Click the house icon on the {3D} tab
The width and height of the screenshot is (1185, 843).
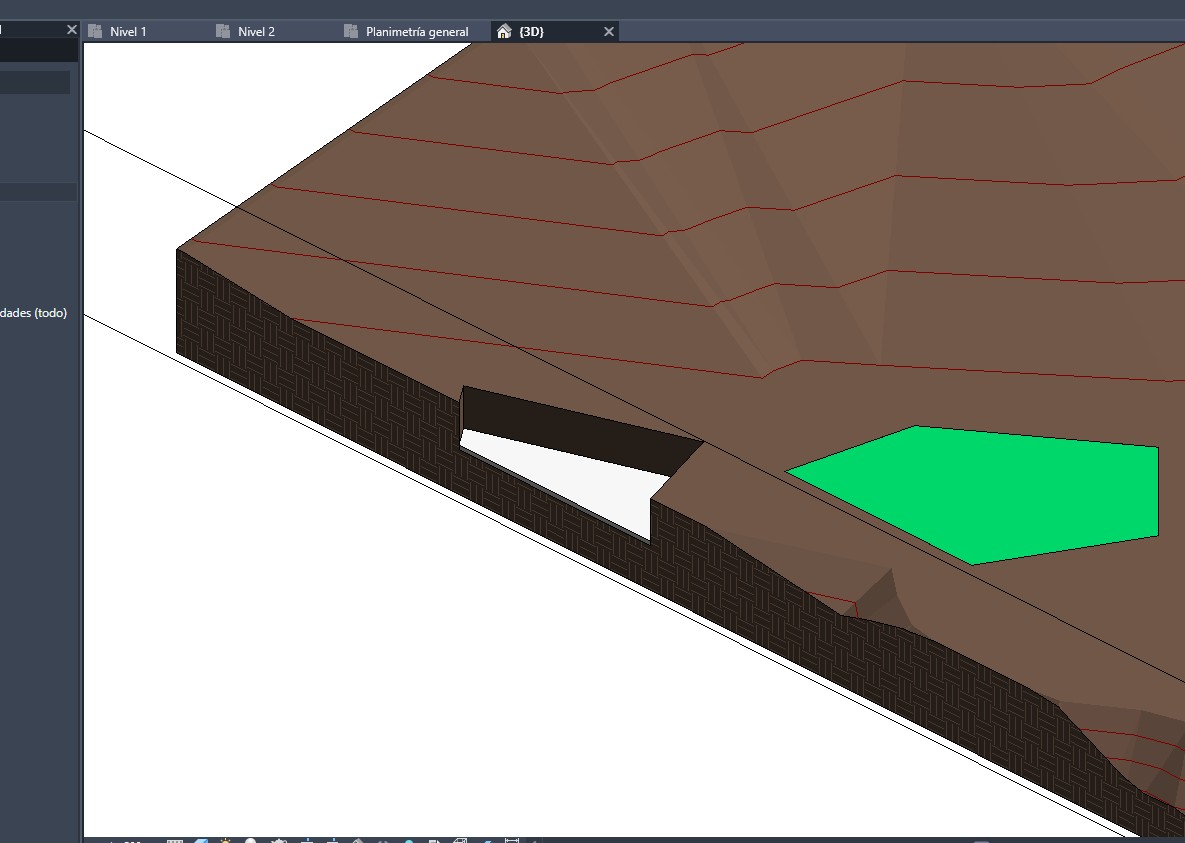[504, 32]
